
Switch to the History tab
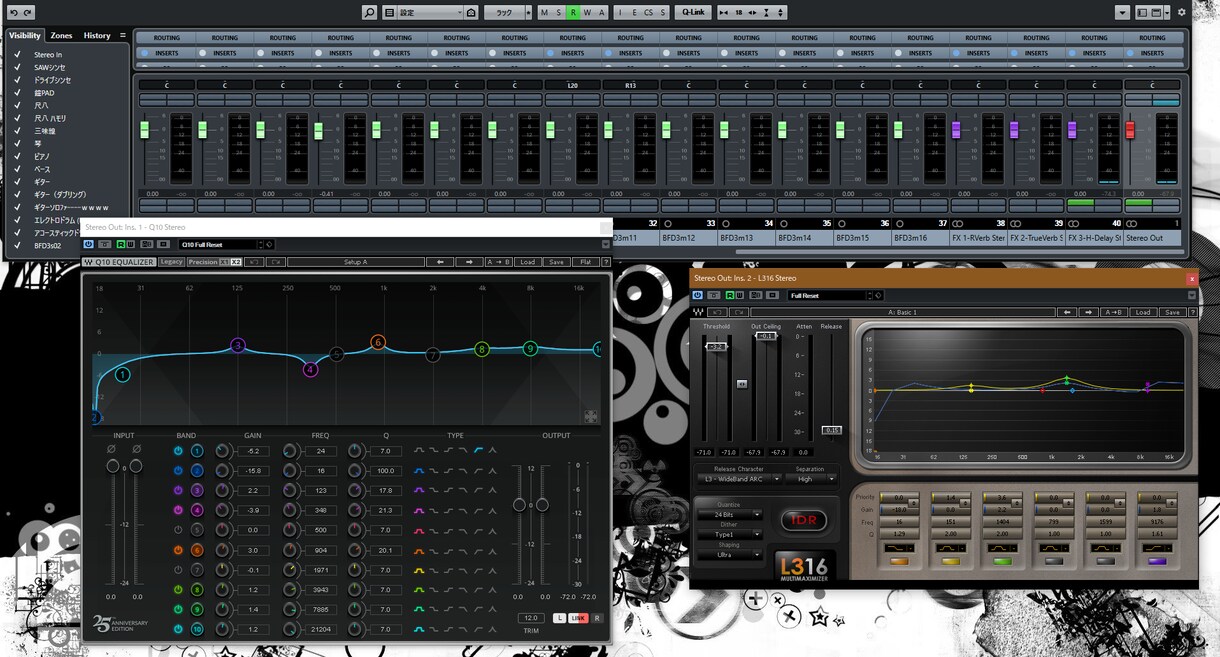97,35
